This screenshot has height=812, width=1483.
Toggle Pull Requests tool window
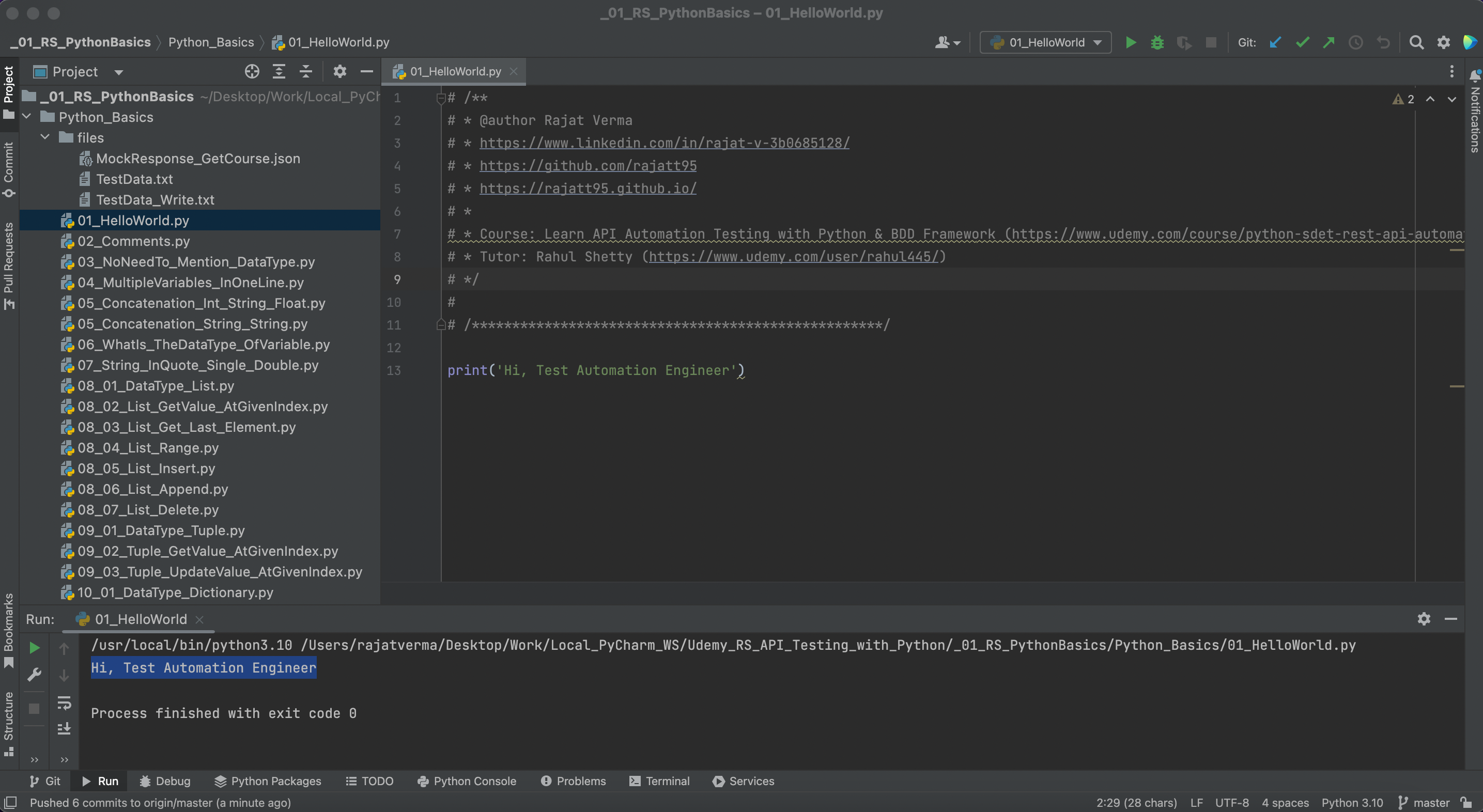[9, 266]
